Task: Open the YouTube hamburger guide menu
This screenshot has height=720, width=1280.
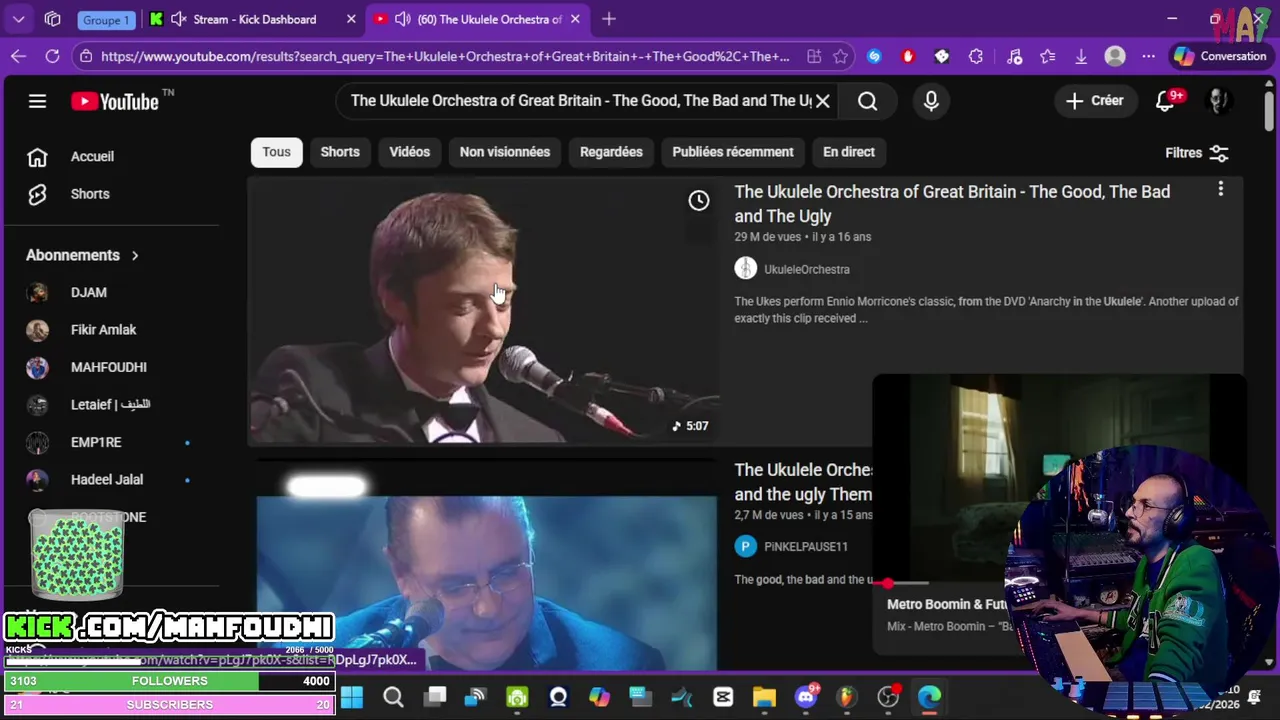Action: point(37,101)
